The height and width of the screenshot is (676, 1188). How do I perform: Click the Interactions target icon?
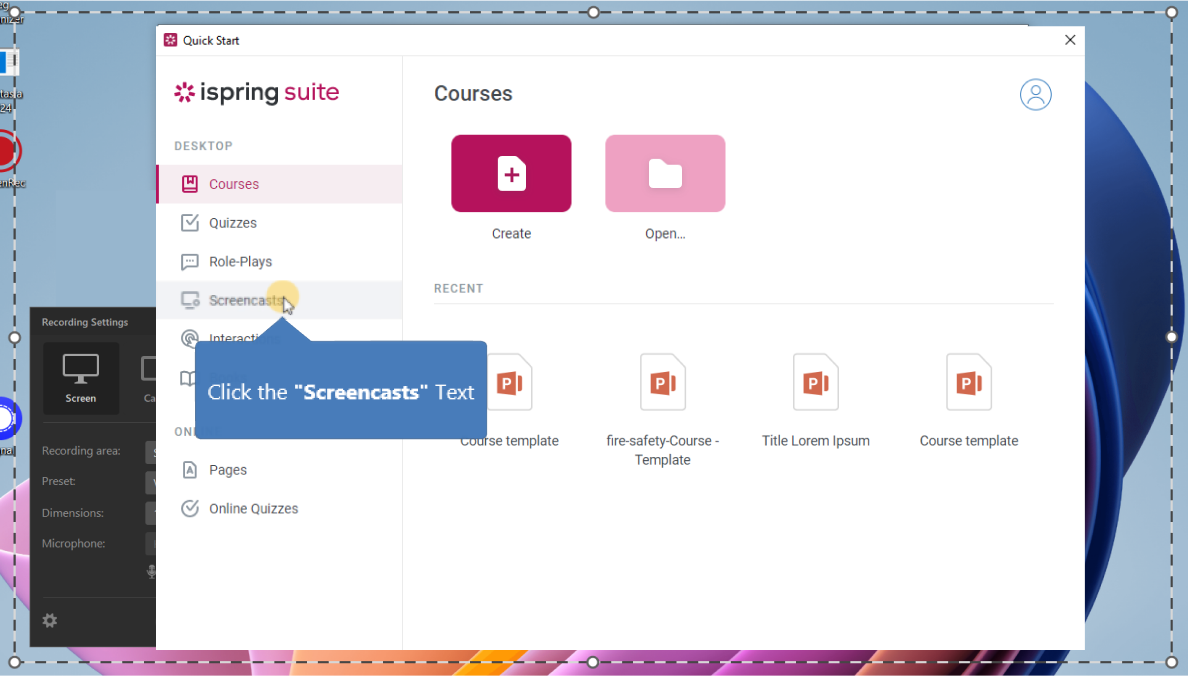[189, 338]
